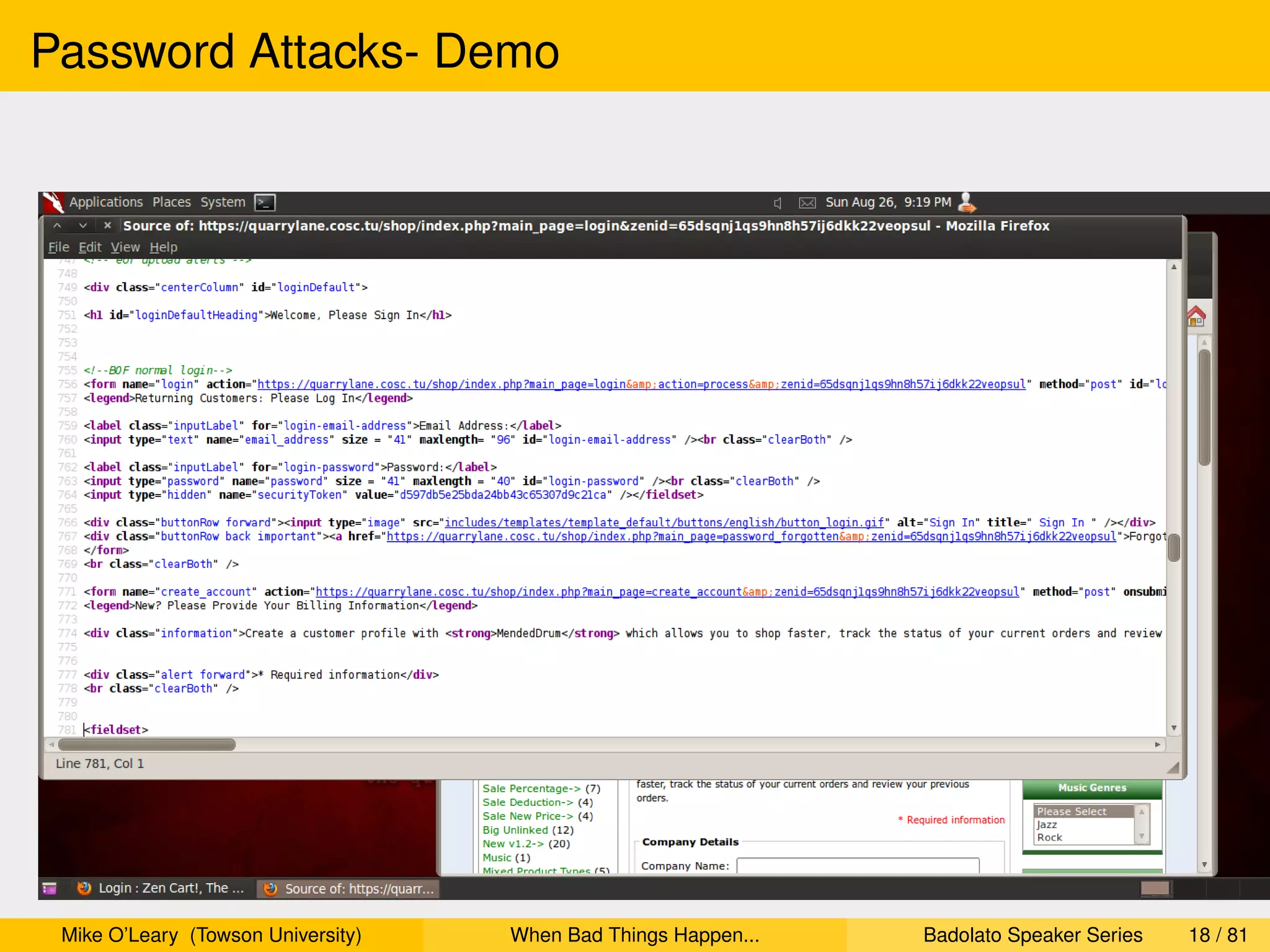Close the source viewer window
1270x952 pixels.
pos(107,226)
